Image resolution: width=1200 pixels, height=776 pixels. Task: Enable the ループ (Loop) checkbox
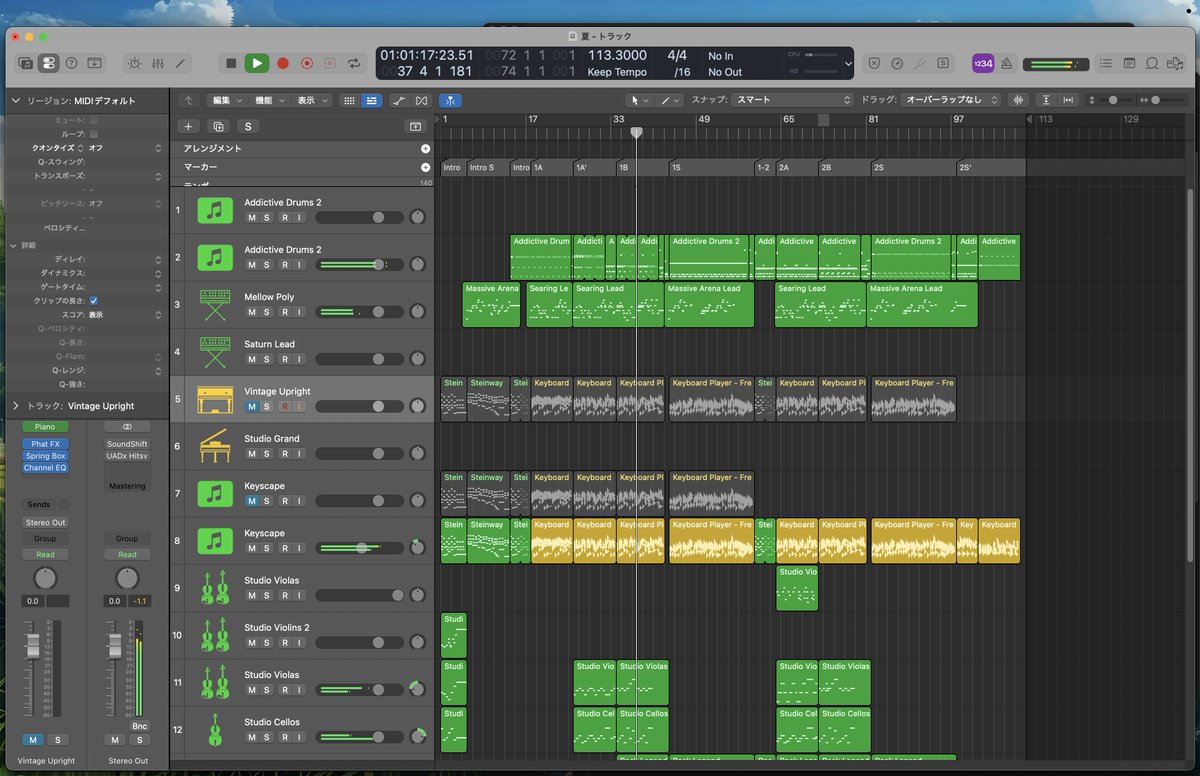click(x=94, y=133)
